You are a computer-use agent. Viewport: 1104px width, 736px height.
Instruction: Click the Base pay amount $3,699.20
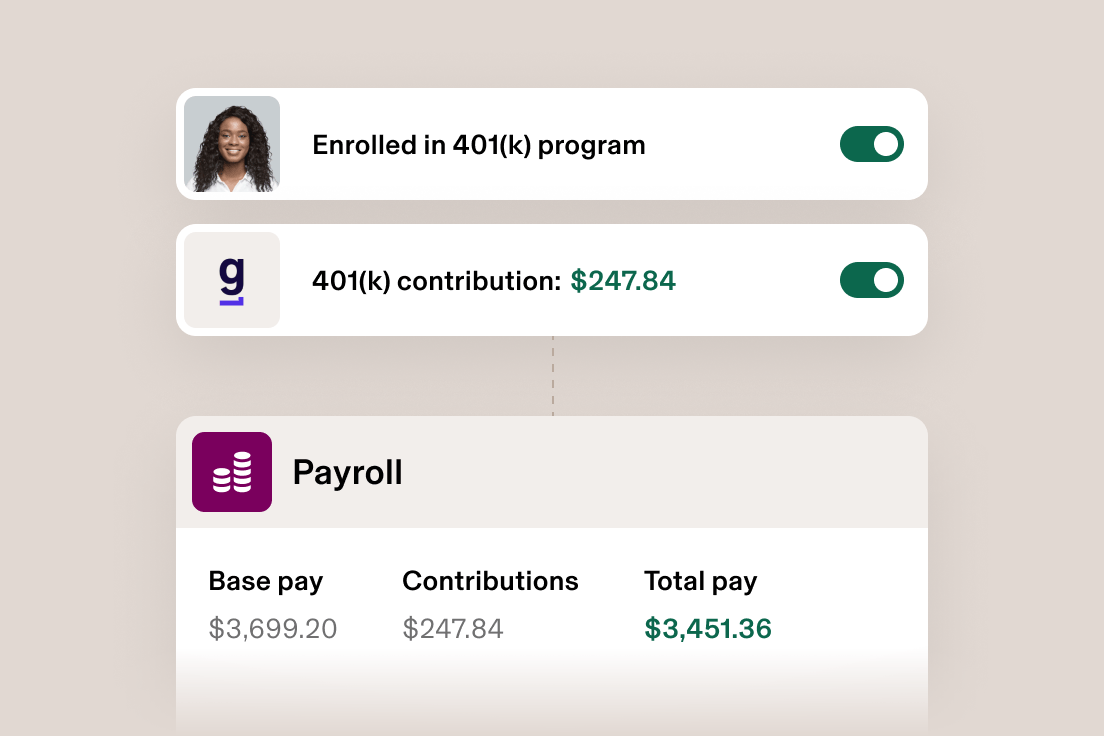pyautogui.click(x=272, y=628)
